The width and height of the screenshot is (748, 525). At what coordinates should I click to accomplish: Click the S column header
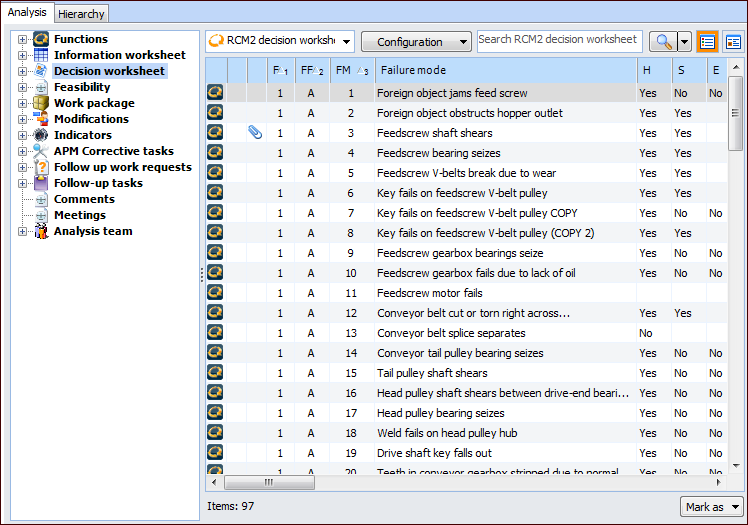pyautogui.click(x=689, y=70)
